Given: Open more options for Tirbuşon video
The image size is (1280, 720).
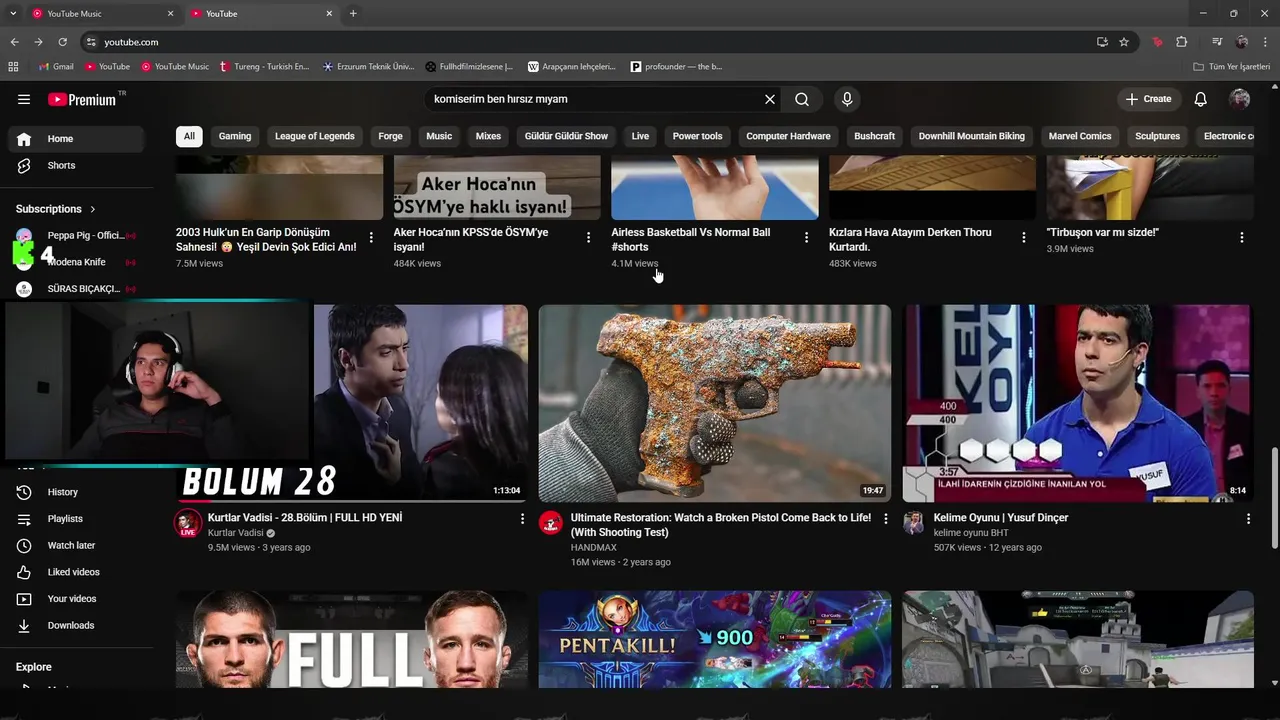Looking at the screenshot, I should pos(1241,238).
